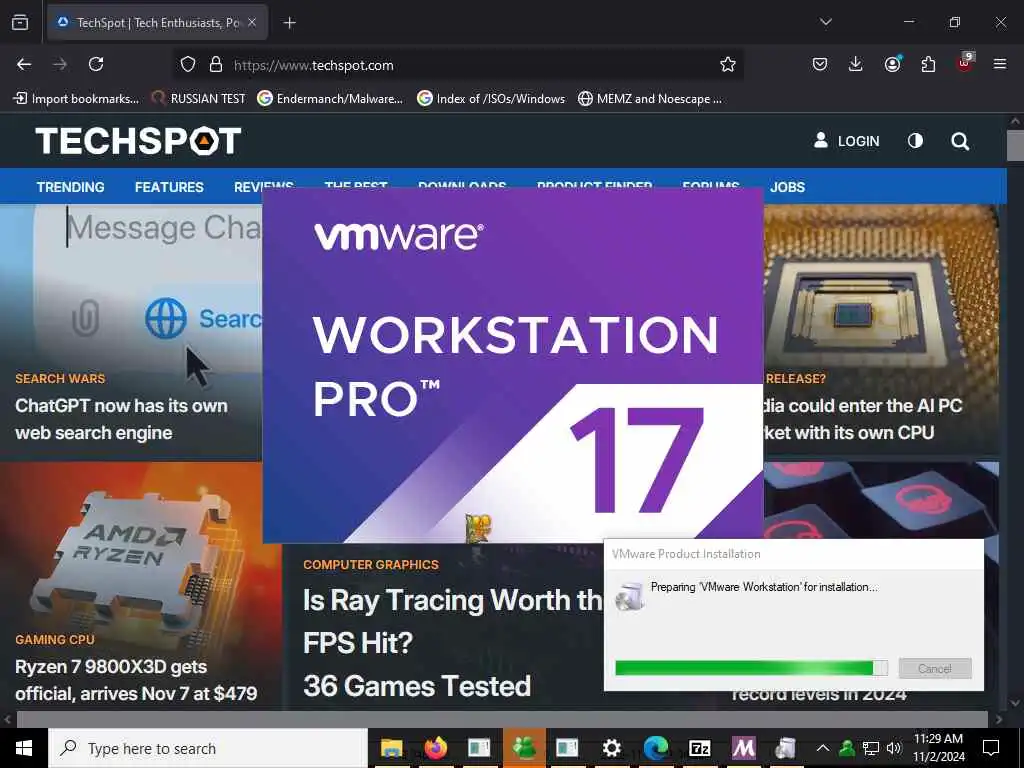
Task: Click the VMware Workstation Pro splash
Action: tap(513, 365)
